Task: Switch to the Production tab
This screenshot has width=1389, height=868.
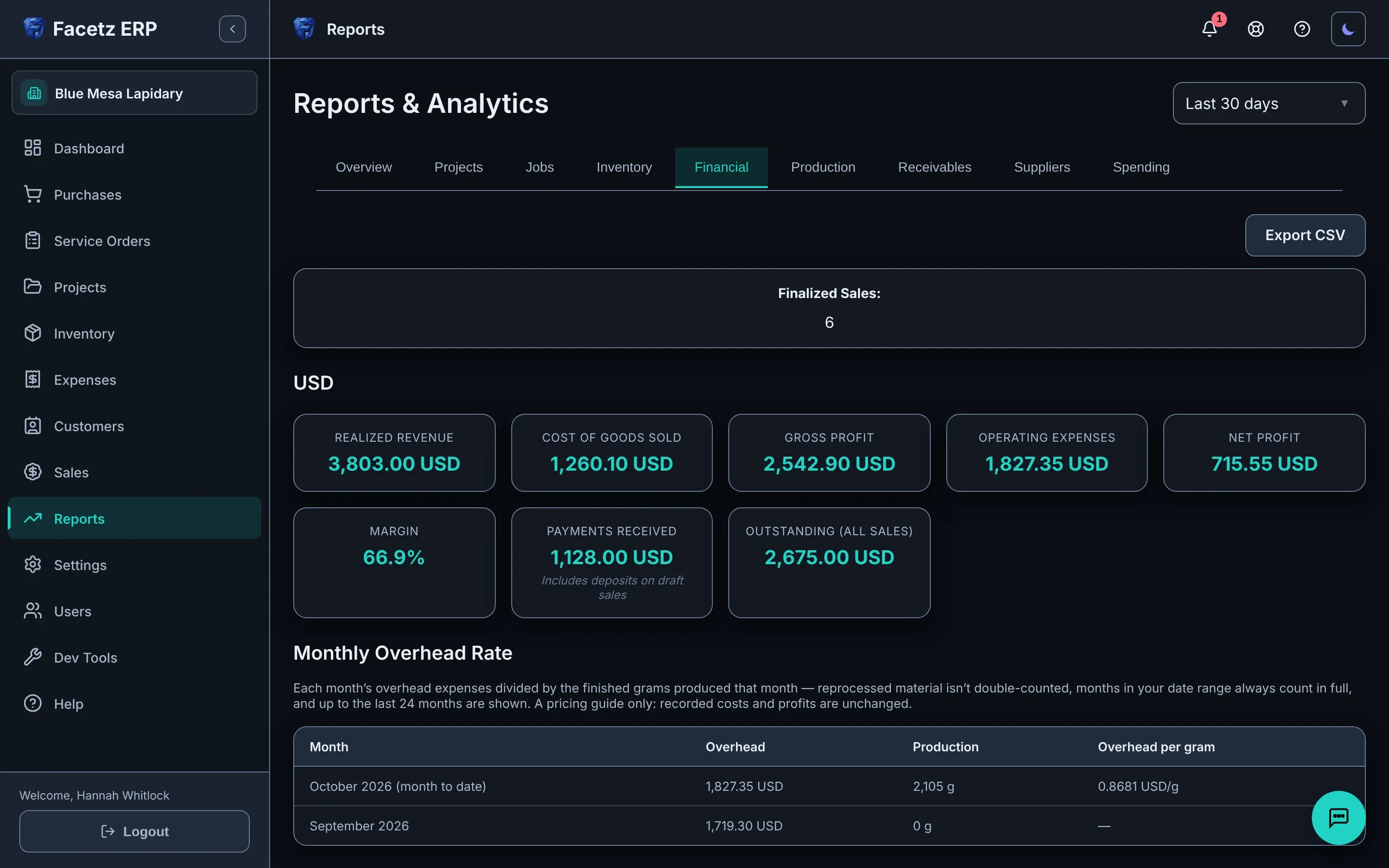Action: pos(823,167)
